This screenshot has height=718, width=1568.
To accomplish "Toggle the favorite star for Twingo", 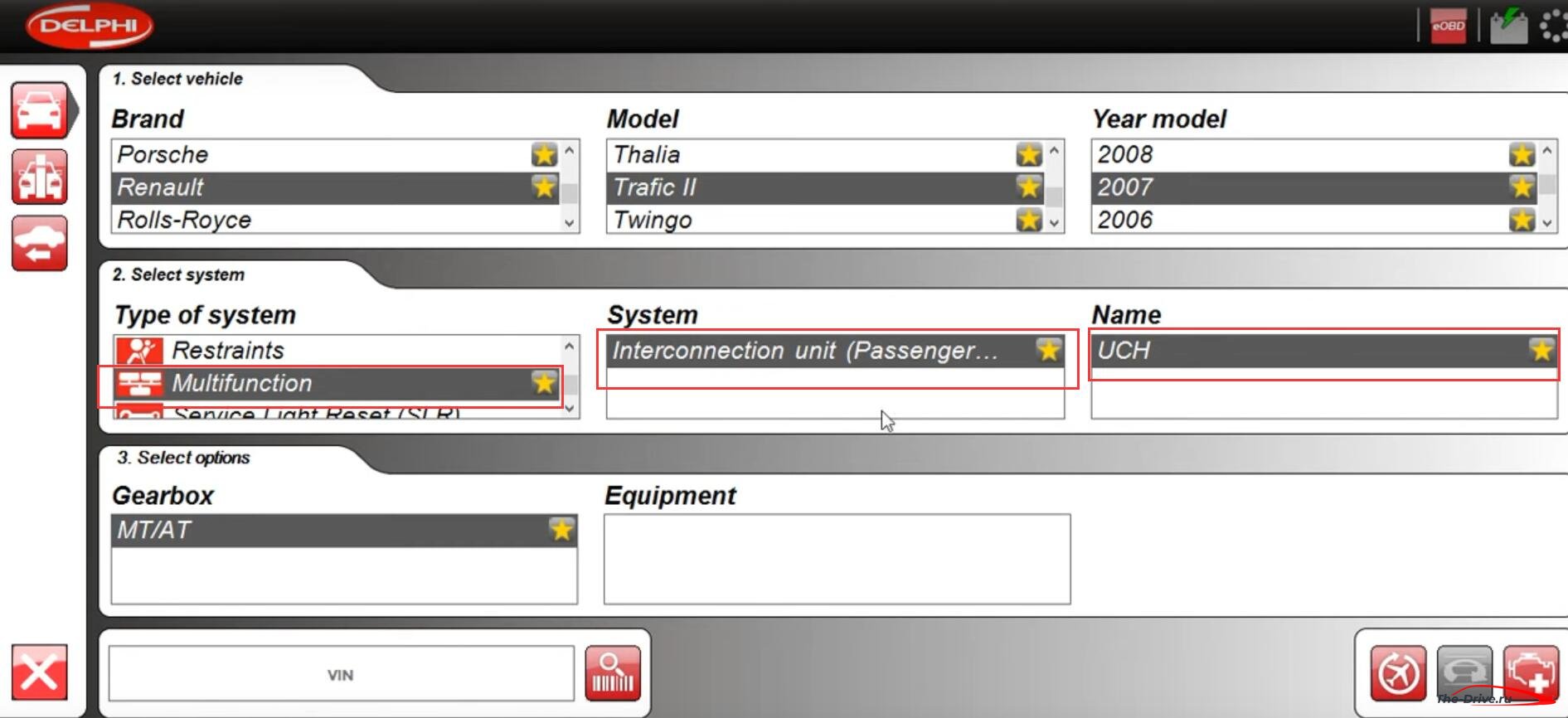I will [x=1029, y=220].
